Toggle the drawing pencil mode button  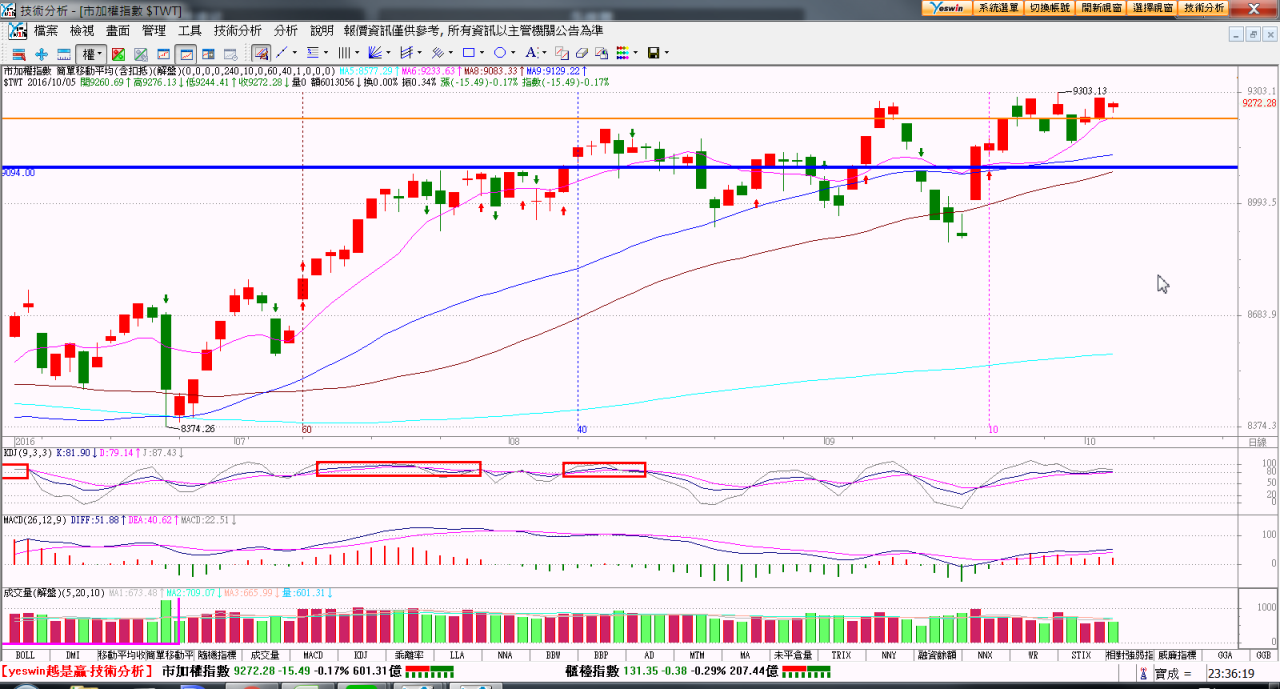click(260, 53)
